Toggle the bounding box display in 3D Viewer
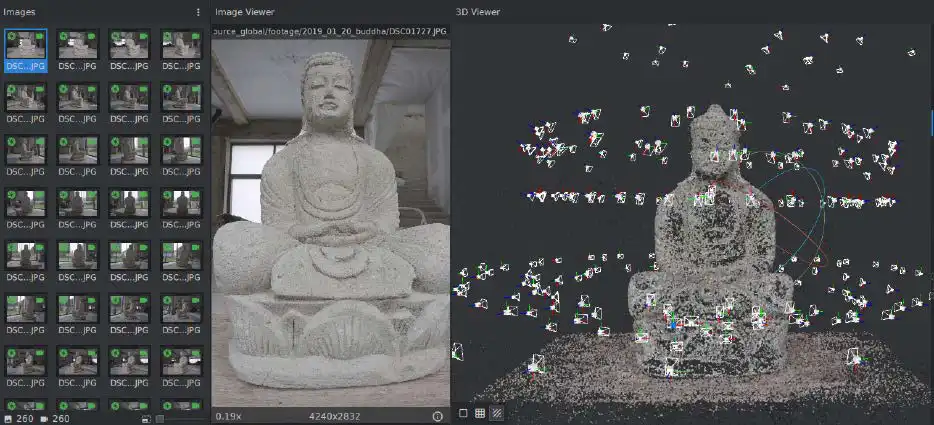 (463, 412)
